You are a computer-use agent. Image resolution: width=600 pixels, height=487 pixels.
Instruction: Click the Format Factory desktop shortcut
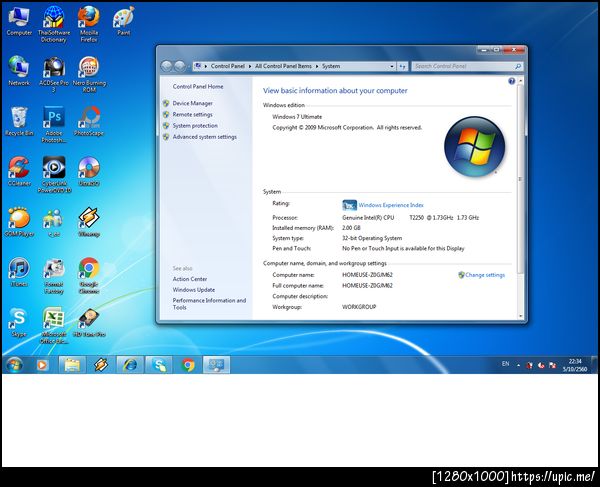tap(54, 275)
